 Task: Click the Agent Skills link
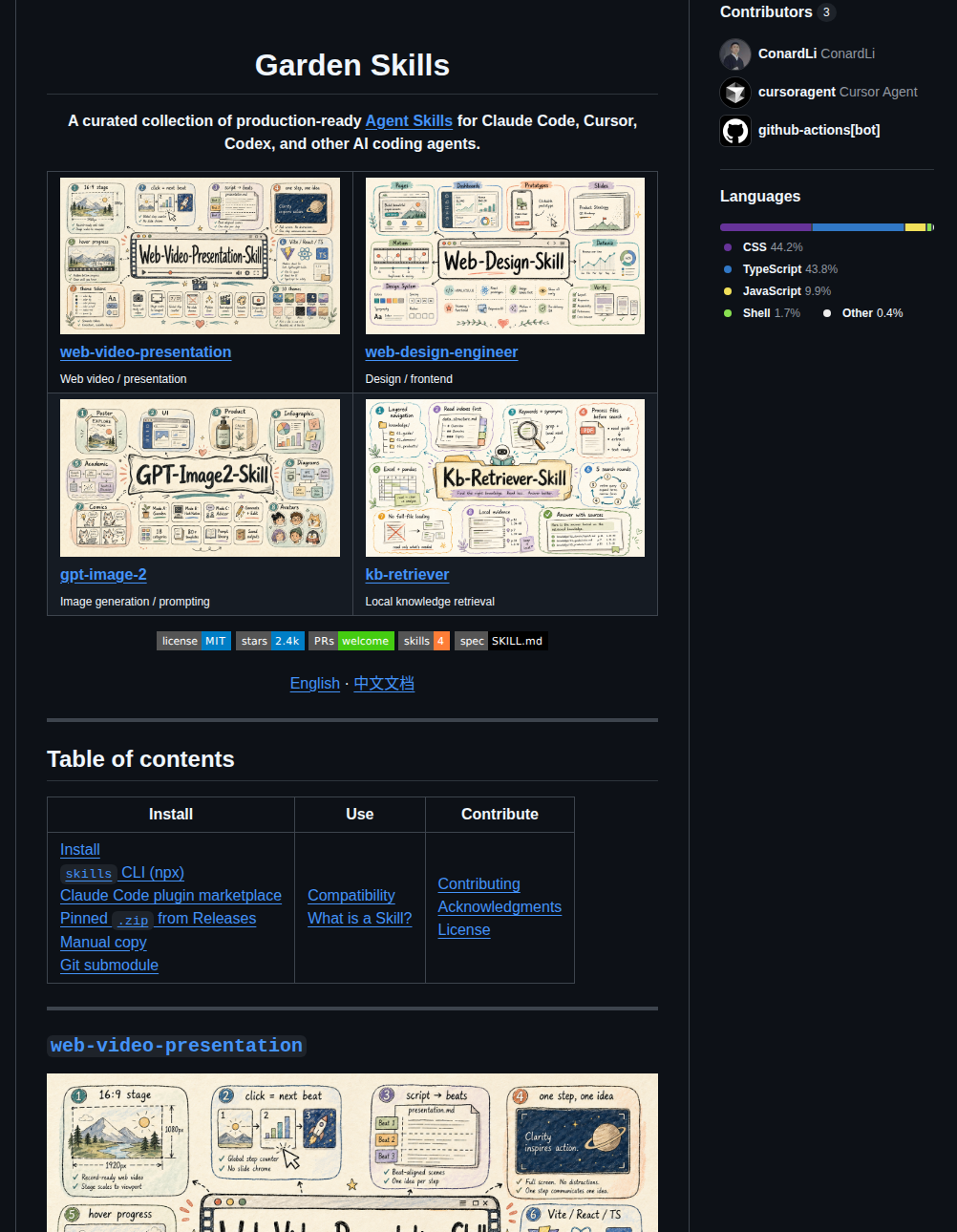tap(409, 120)
